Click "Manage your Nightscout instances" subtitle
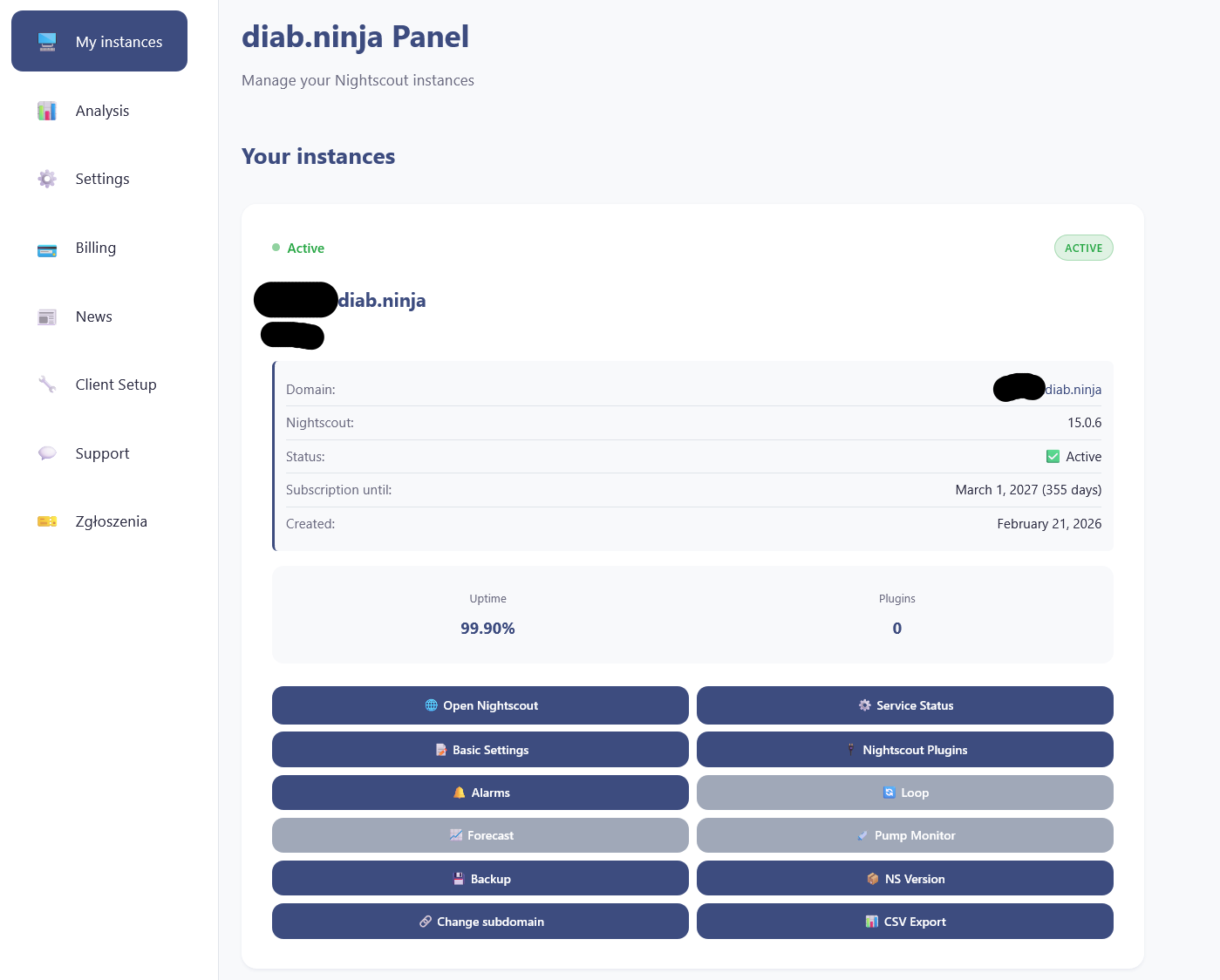This screenshot has height=980, width=1220. [x=358, y=80]
